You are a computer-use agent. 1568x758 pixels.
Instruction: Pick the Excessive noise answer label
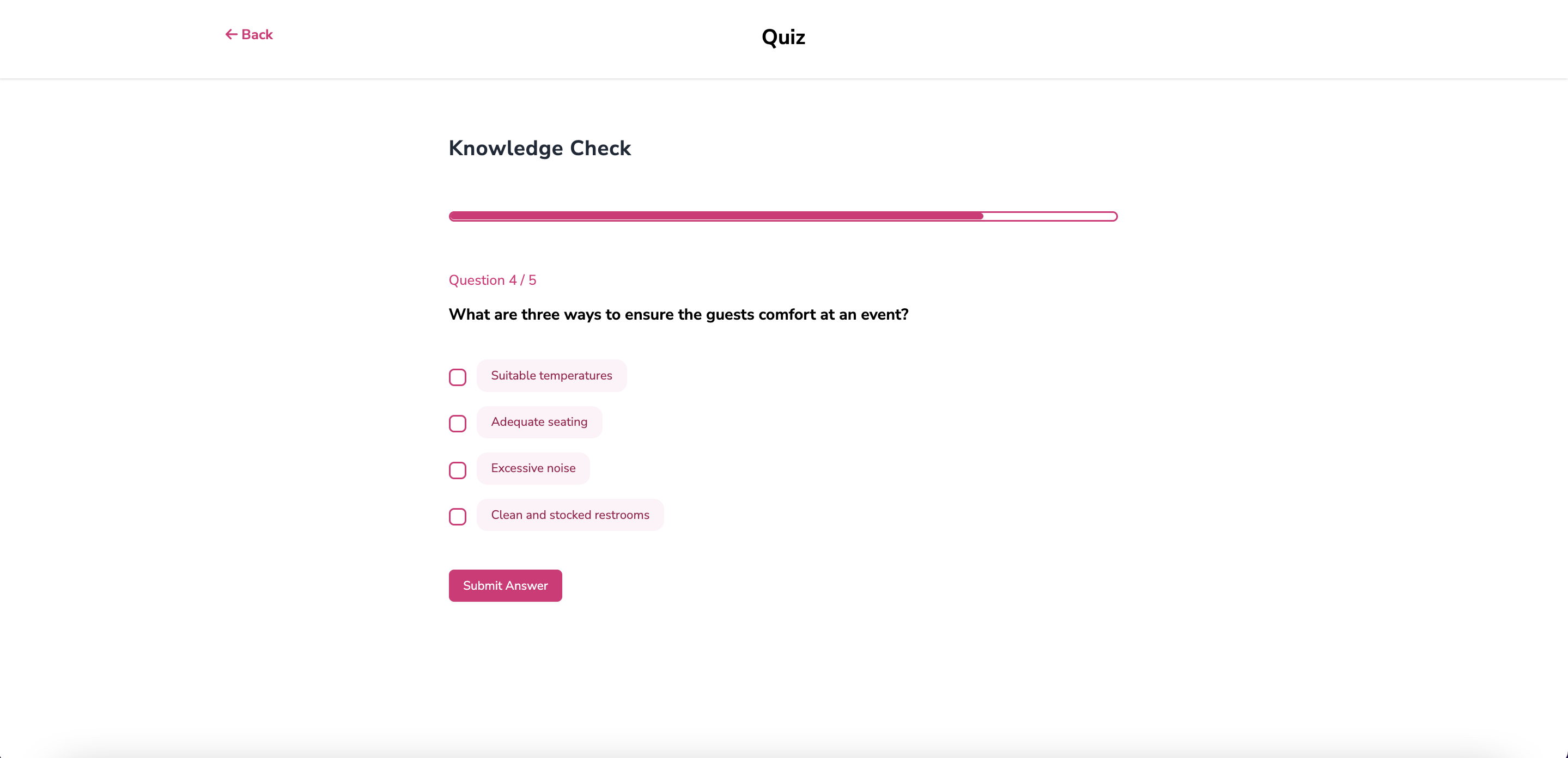click(x=533, y=468)
